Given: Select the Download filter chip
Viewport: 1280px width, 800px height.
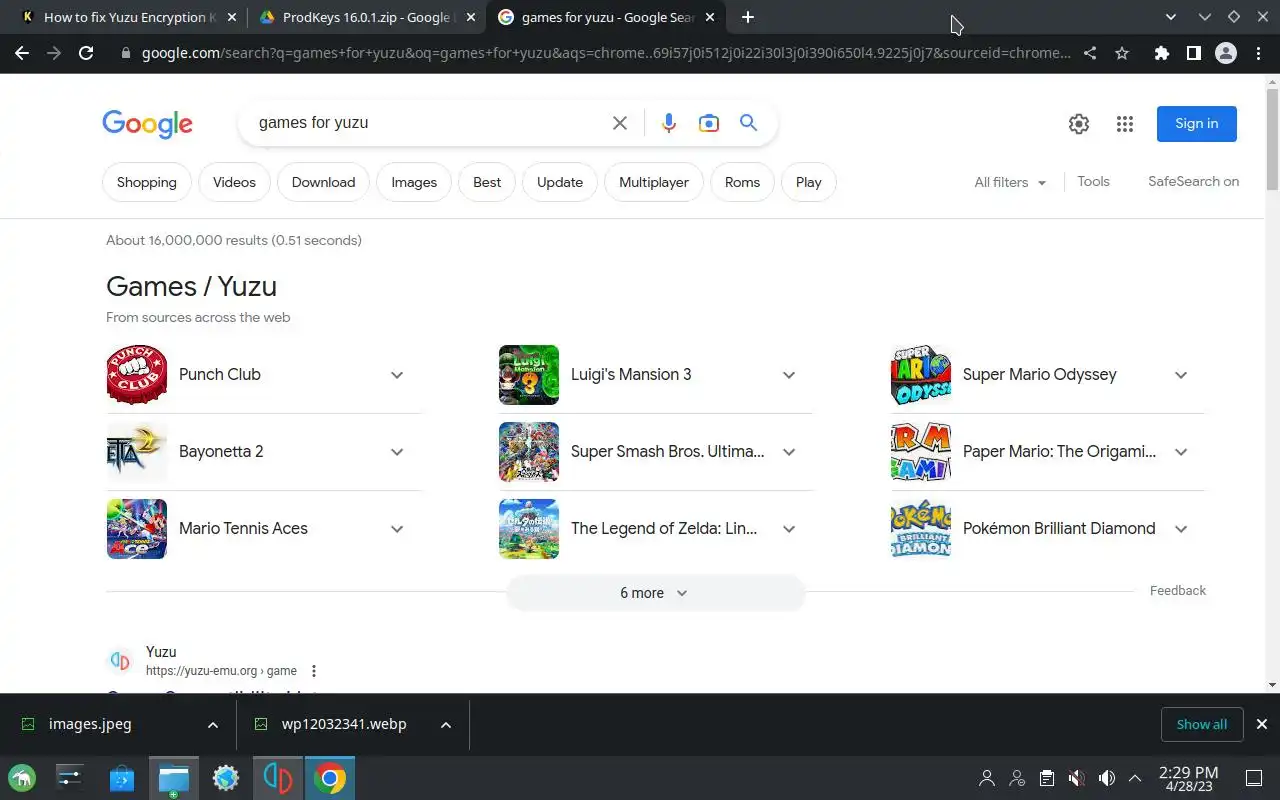Looking at the screenshot, I should point(323,182).
